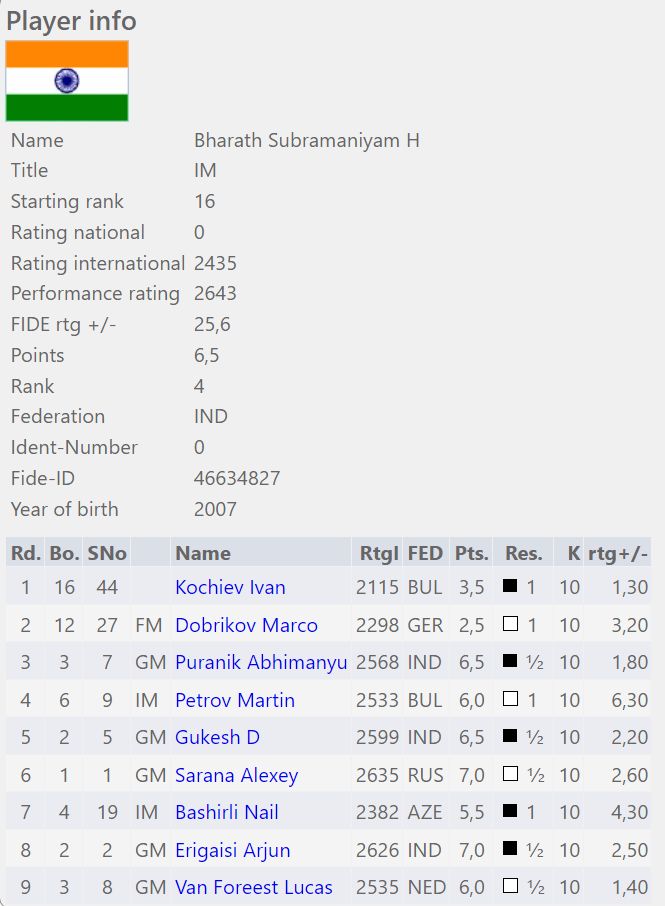Image resolution: width=665 pixels, height=906 pixels.
Task: Open Erigaisi Arjun player link
Action: [x=232, y=850]
